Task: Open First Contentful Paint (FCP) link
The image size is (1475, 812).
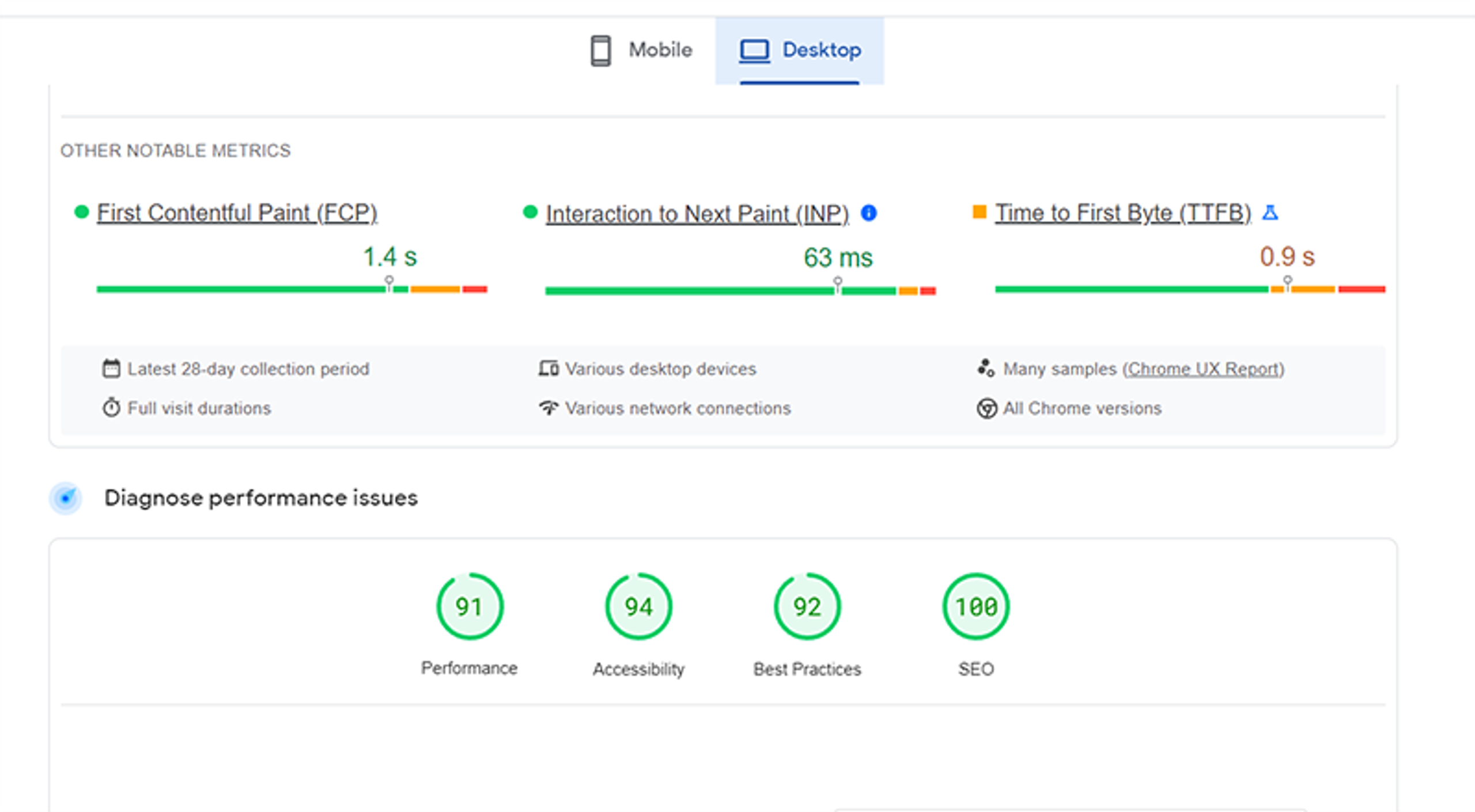Action: click(x=237, y=213)
